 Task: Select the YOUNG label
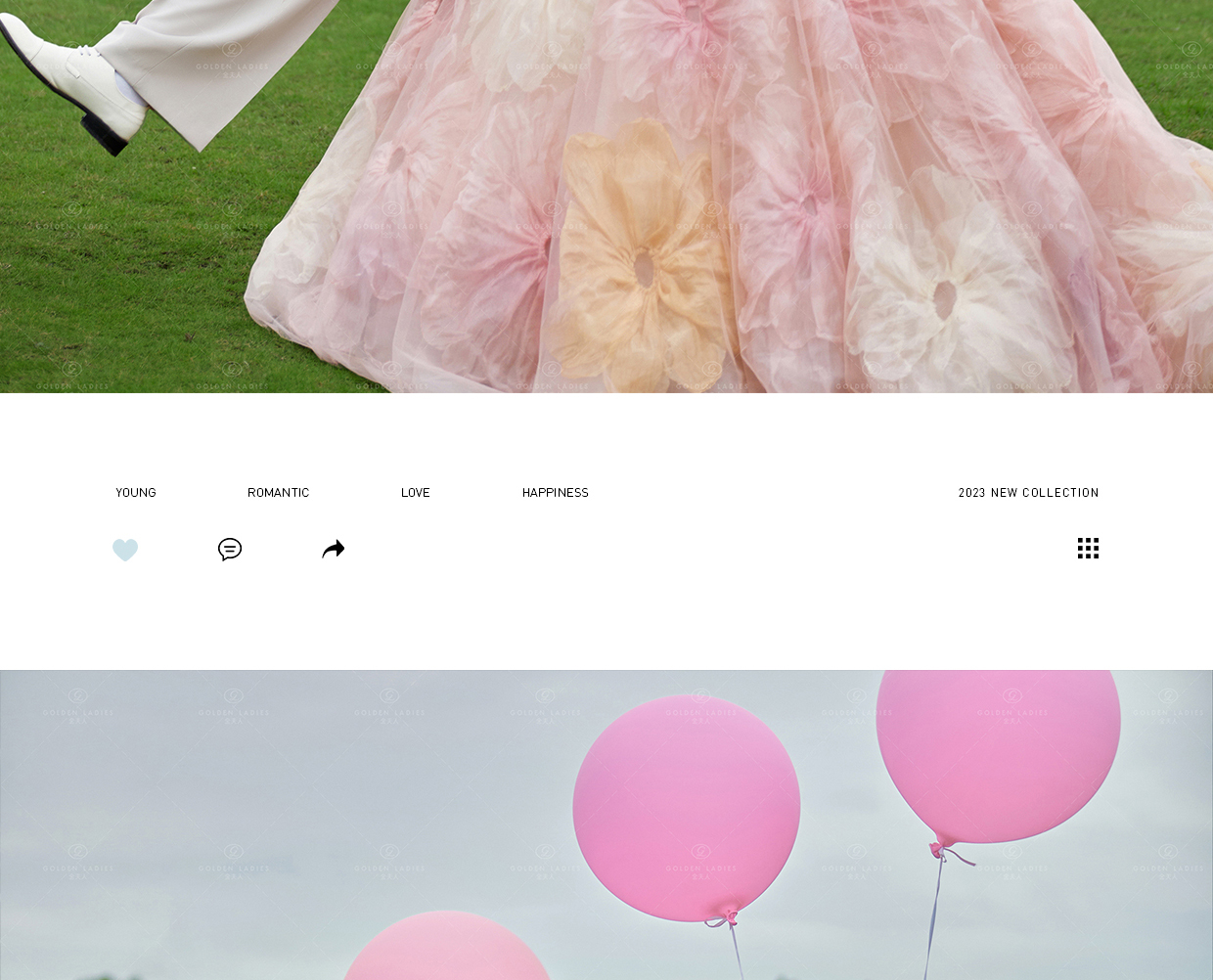pos(136,492)
